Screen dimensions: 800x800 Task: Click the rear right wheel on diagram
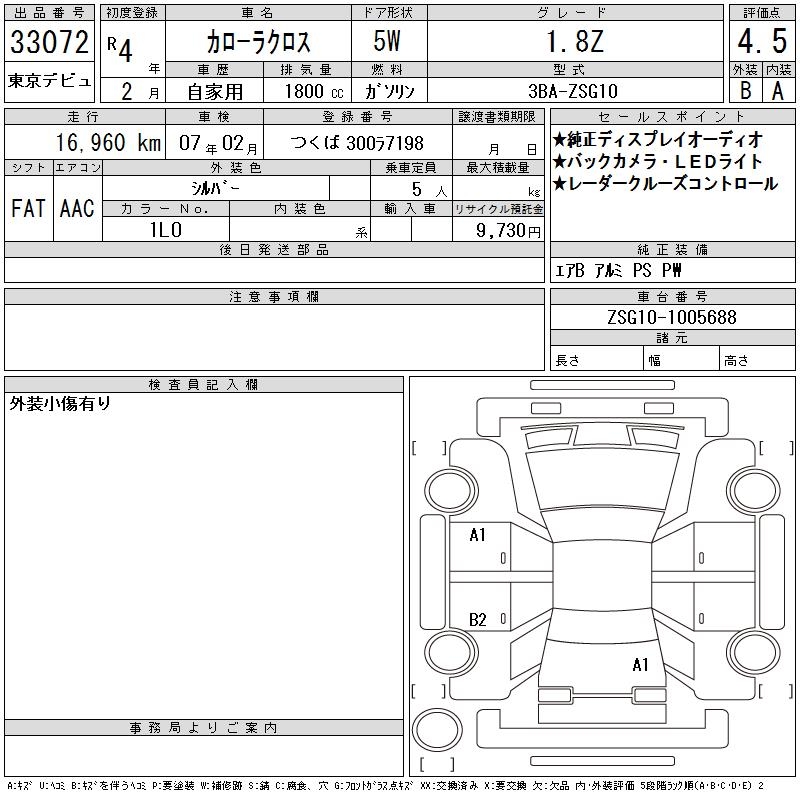click(x=754, y=652)
